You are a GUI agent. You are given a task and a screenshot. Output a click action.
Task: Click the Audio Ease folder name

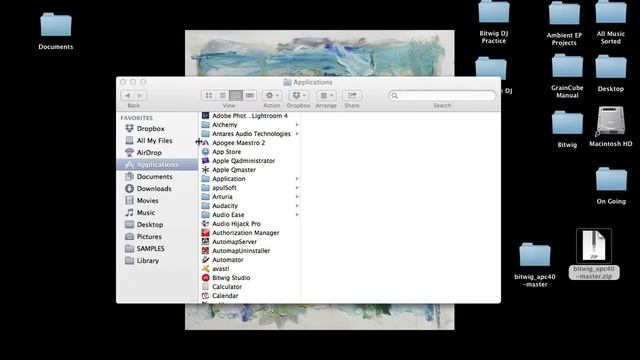228,215
